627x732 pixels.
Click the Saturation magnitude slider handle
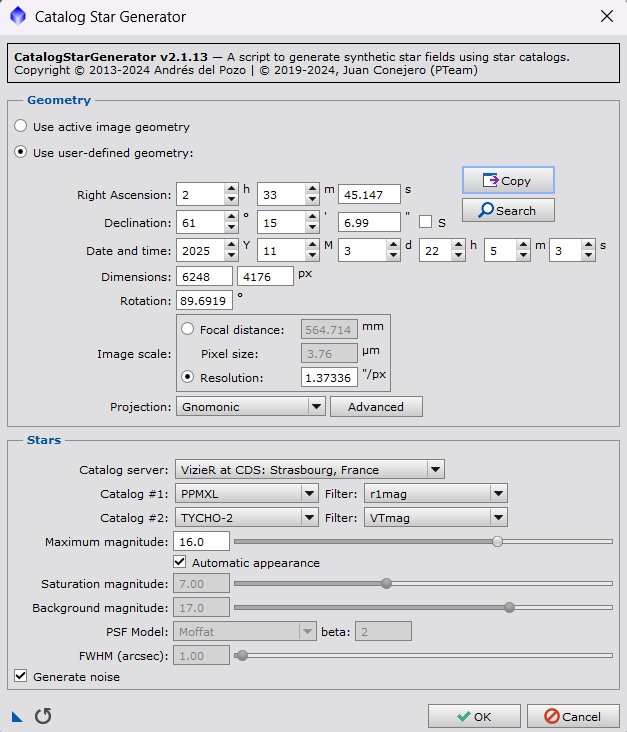click(x=387, y=584)
